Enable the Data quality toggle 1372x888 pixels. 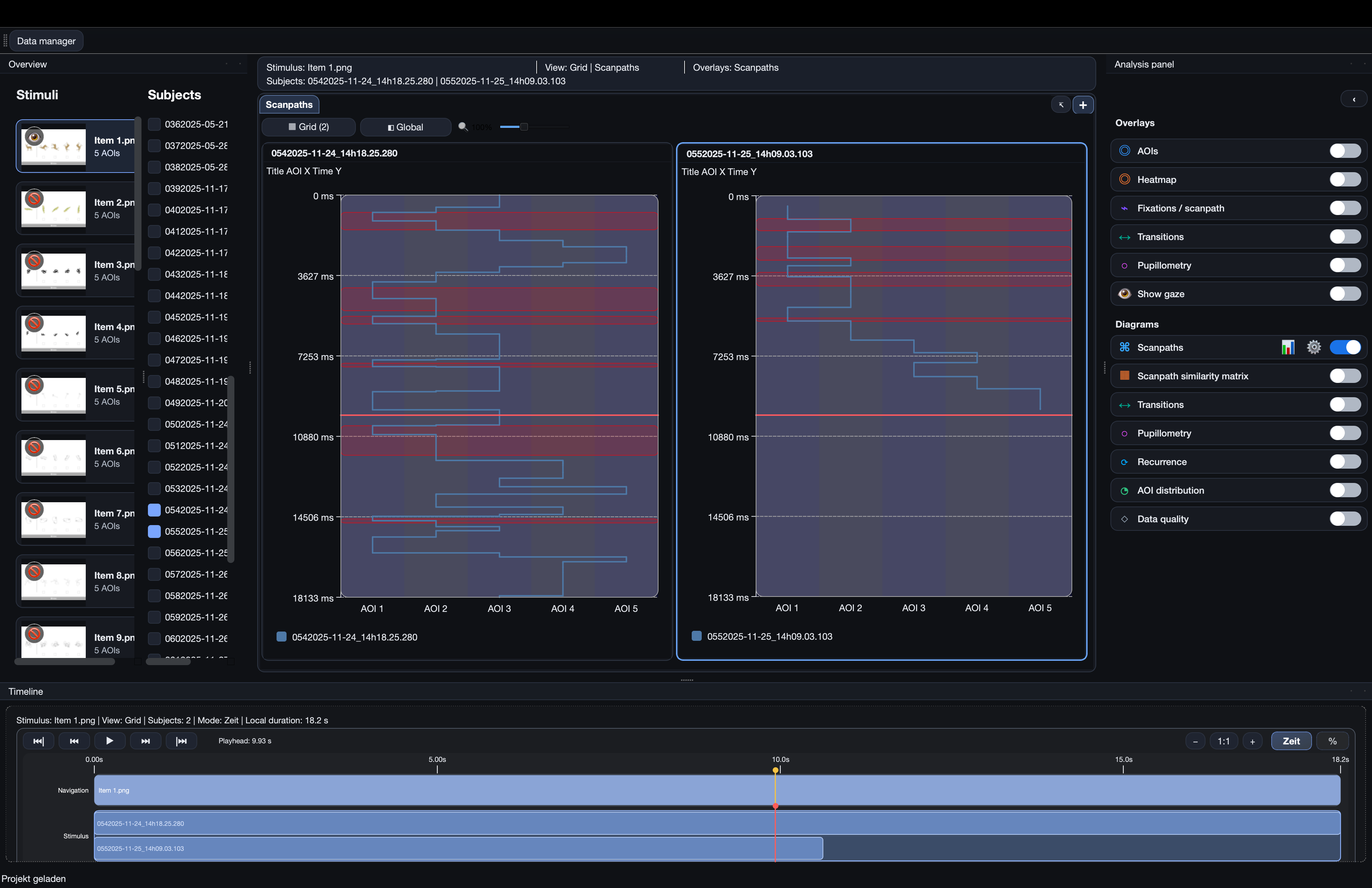click(1345, 519)
